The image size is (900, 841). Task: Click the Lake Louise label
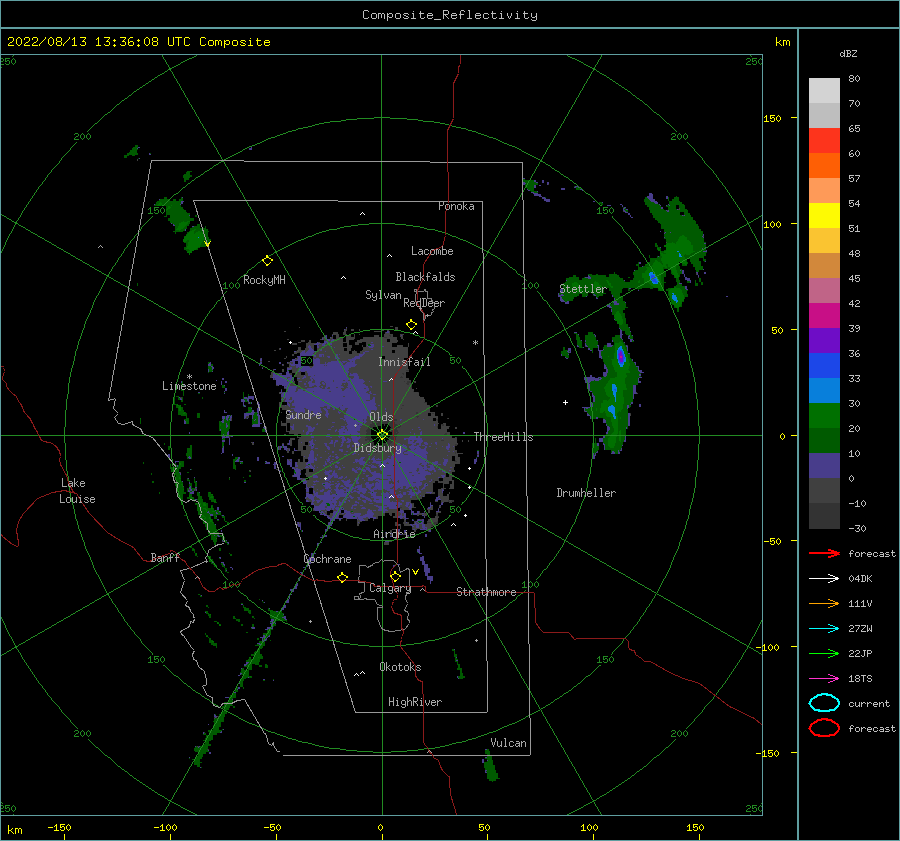(77, 491)
